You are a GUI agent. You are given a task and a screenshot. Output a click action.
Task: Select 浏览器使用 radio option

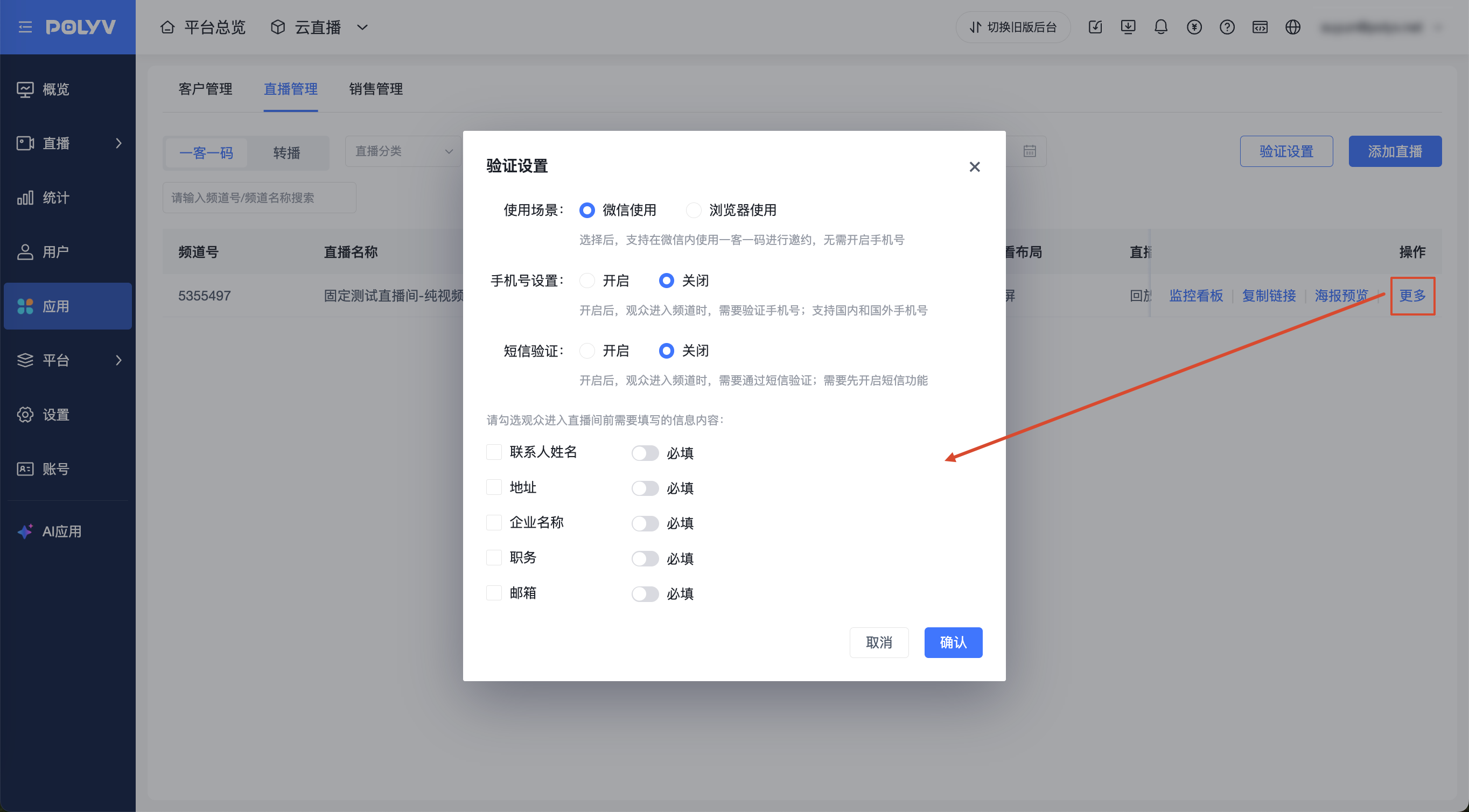[694, 211]
